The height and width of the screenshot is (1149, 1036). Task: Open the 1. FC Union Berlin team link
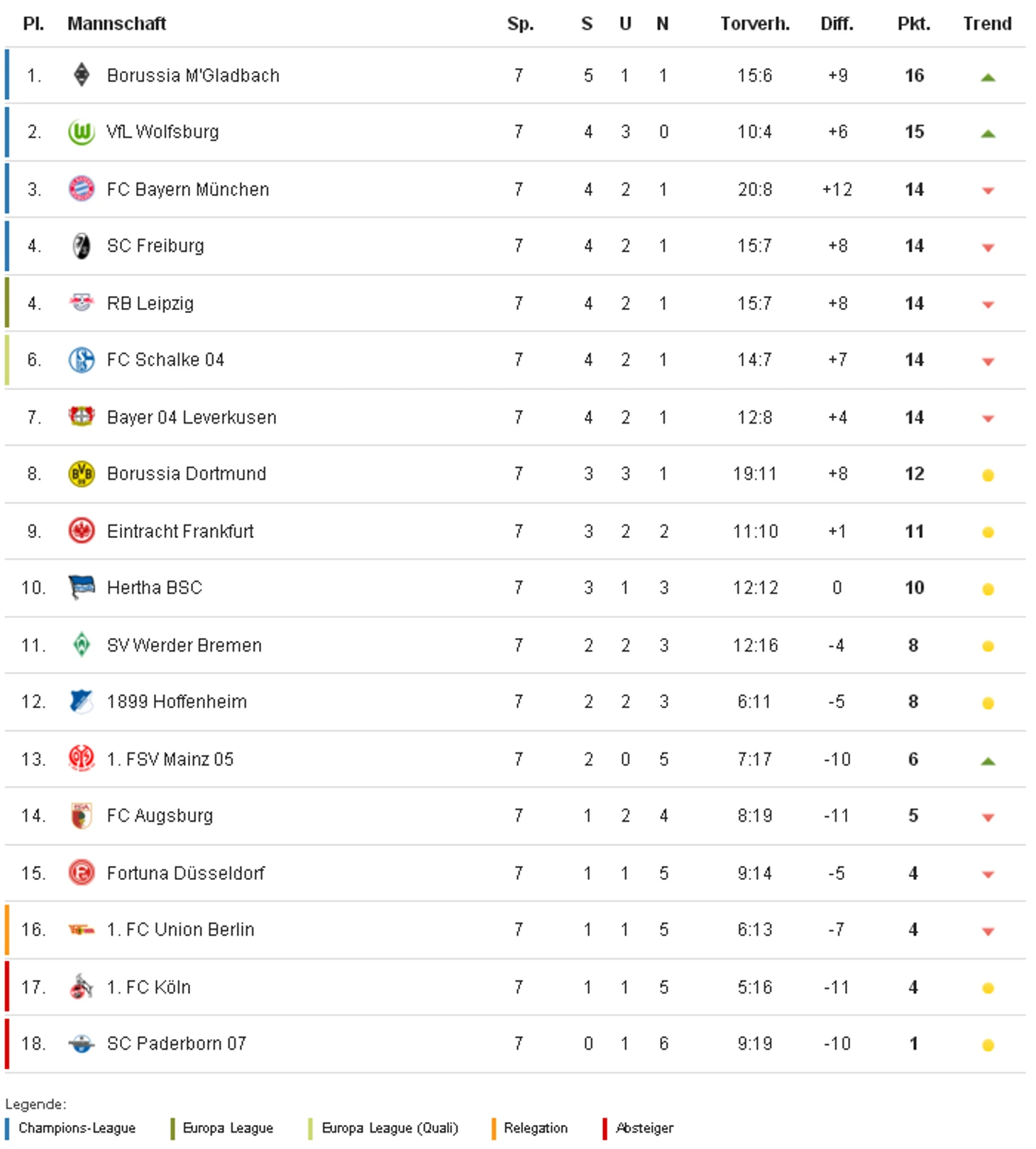pyautogui.click(x=180, y=929)
